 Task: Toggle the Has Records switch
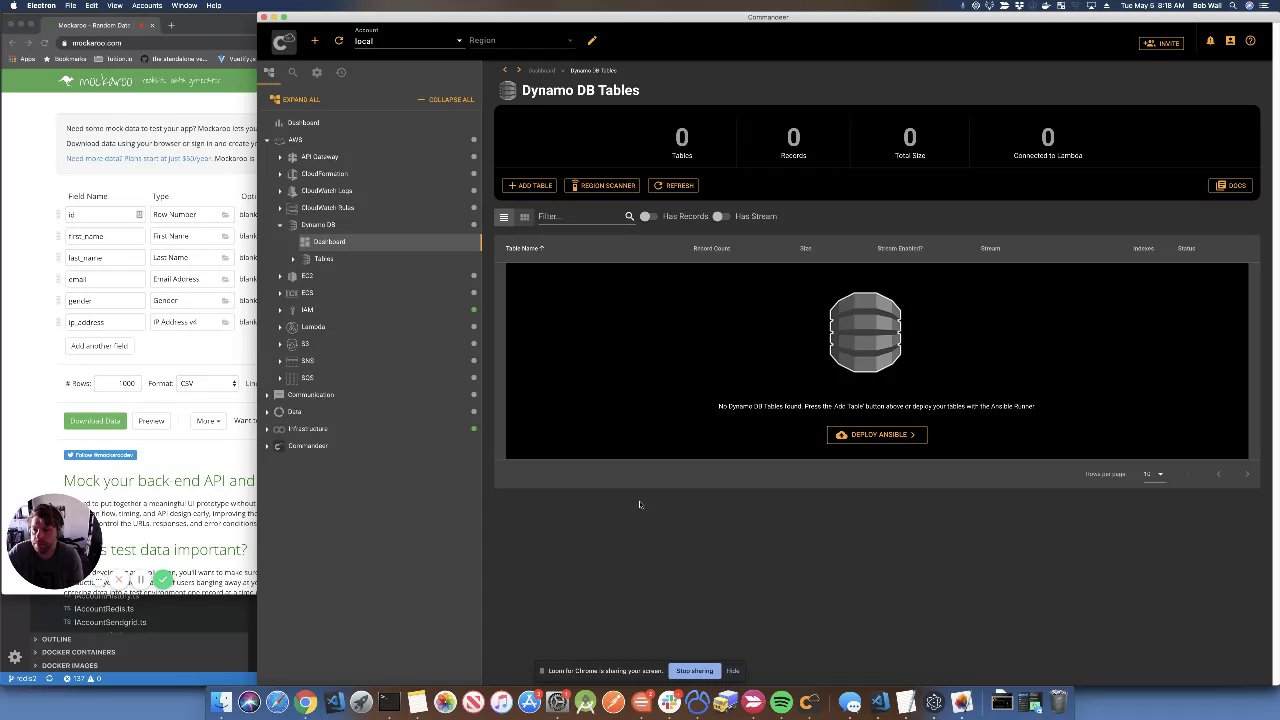(648, 216)
